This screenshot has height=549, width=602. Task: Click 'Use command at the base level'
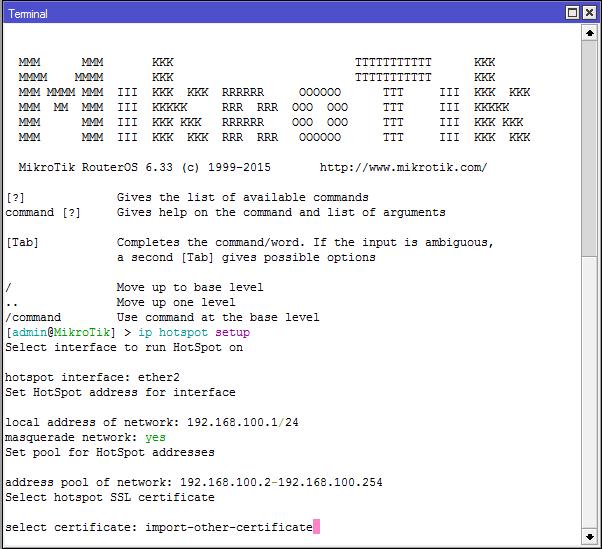pyautogui.click(x=218, y=317)
